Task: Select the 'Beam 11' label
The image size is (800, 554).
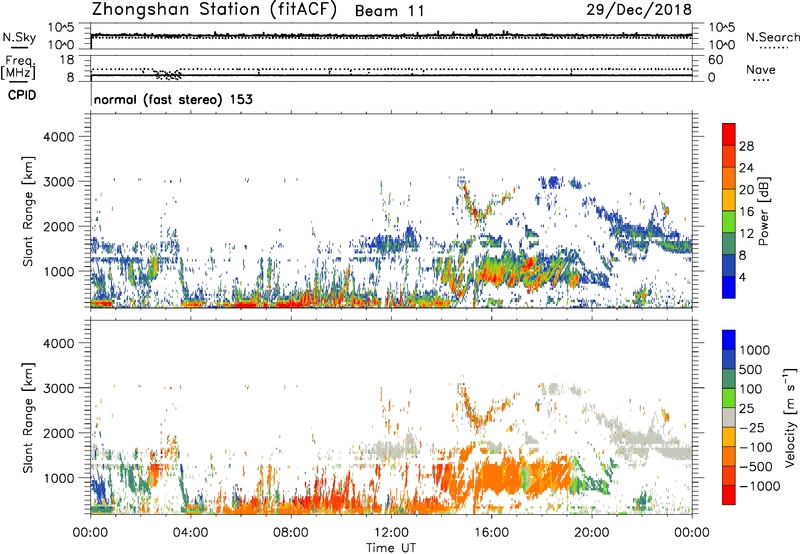Action: [x=390, y=11]
